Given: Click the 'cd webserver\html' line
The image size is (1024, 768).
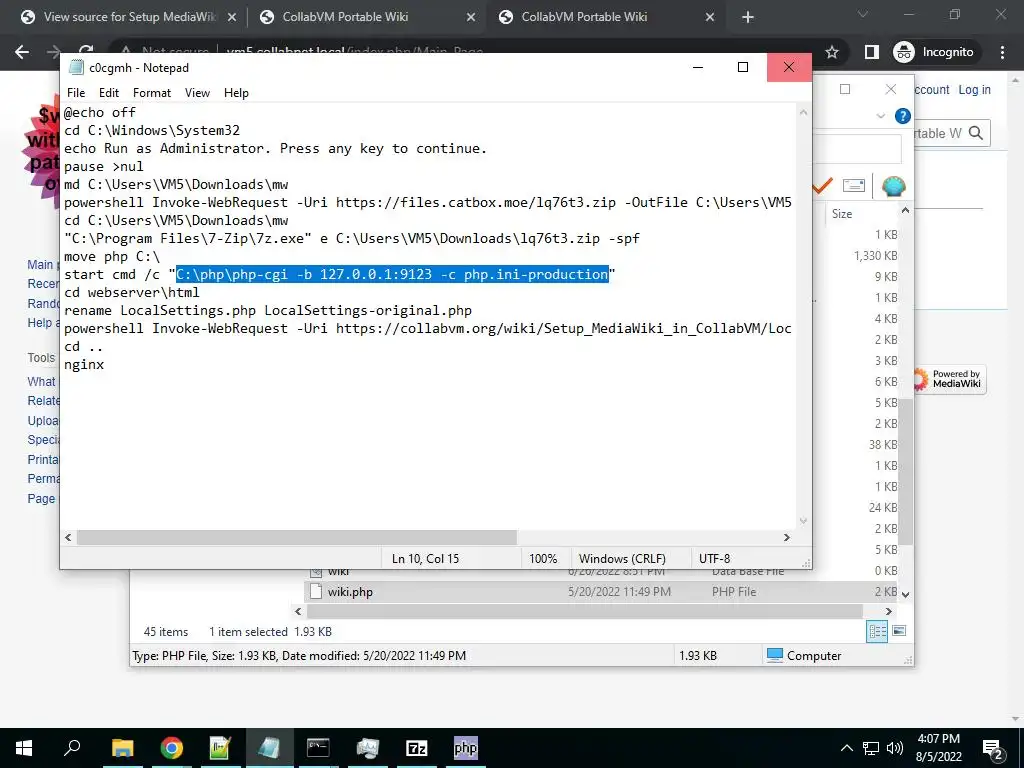Looking at the screenshot, I should tap(132, 293).
